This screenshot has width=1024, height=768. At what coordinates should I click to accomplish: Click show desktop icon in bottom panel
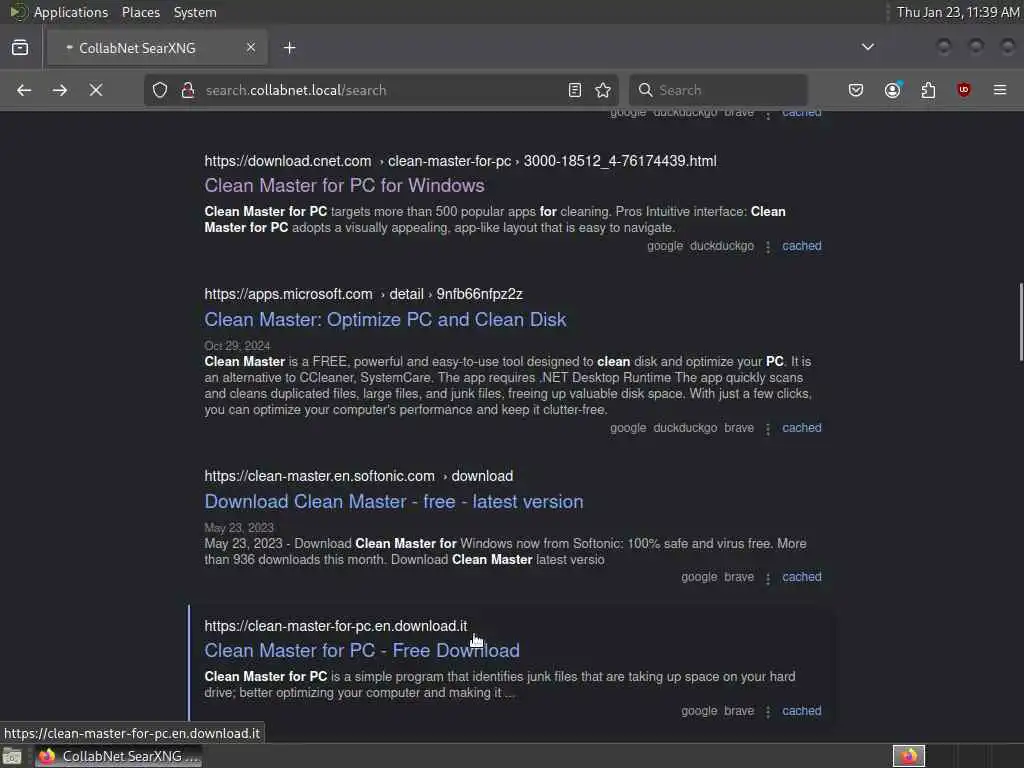(x=12, y=756)
